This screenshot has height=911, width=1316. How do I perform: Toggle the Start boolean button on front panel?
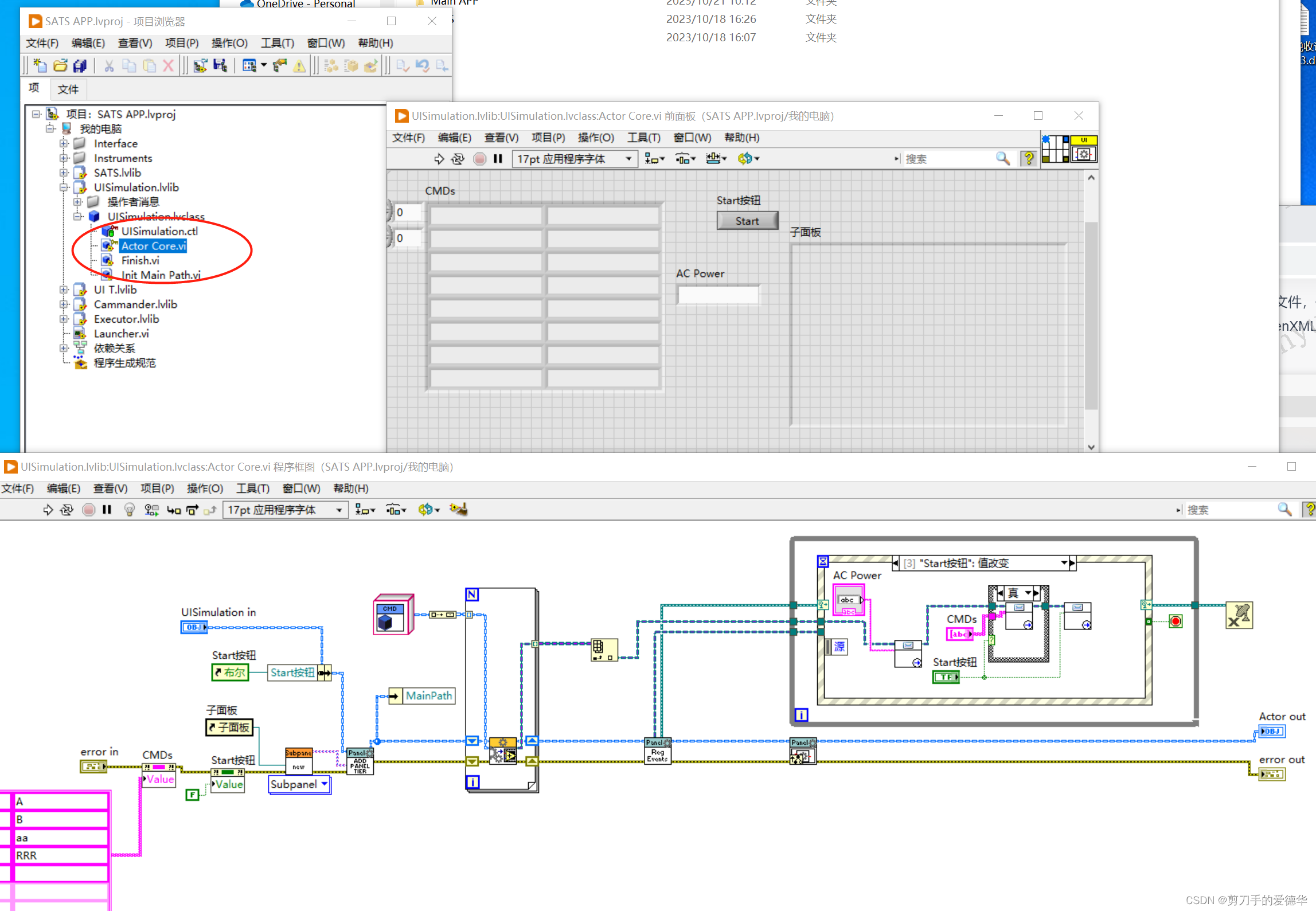tap(747, 221)
